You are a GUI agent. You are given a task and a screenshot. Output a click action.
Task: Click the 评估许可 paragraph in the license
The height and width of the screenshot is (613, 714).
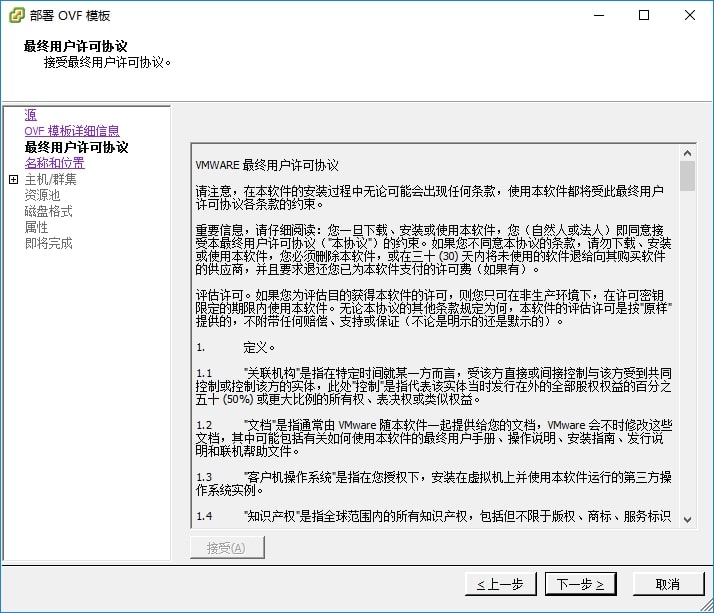(x=434, y=308)
